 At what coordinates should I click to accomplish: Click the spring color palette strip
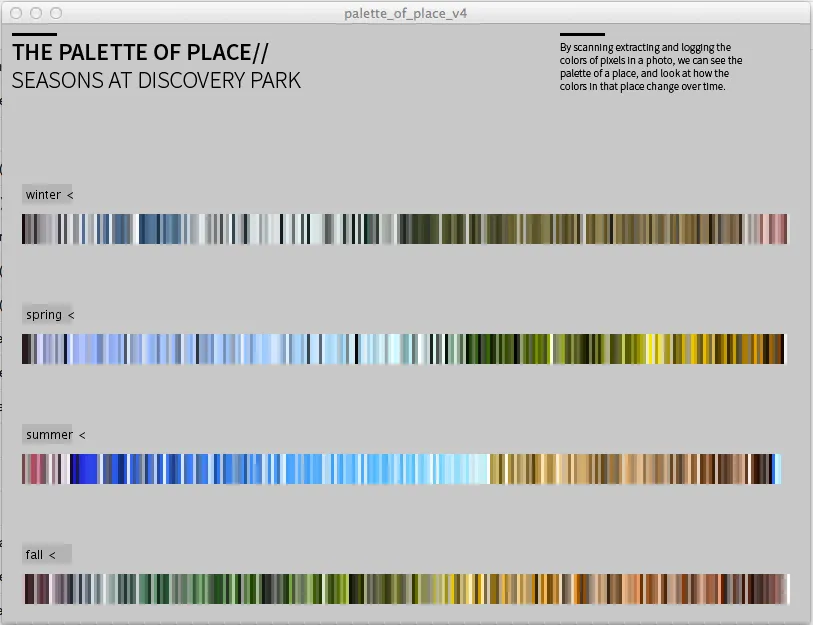403,349
